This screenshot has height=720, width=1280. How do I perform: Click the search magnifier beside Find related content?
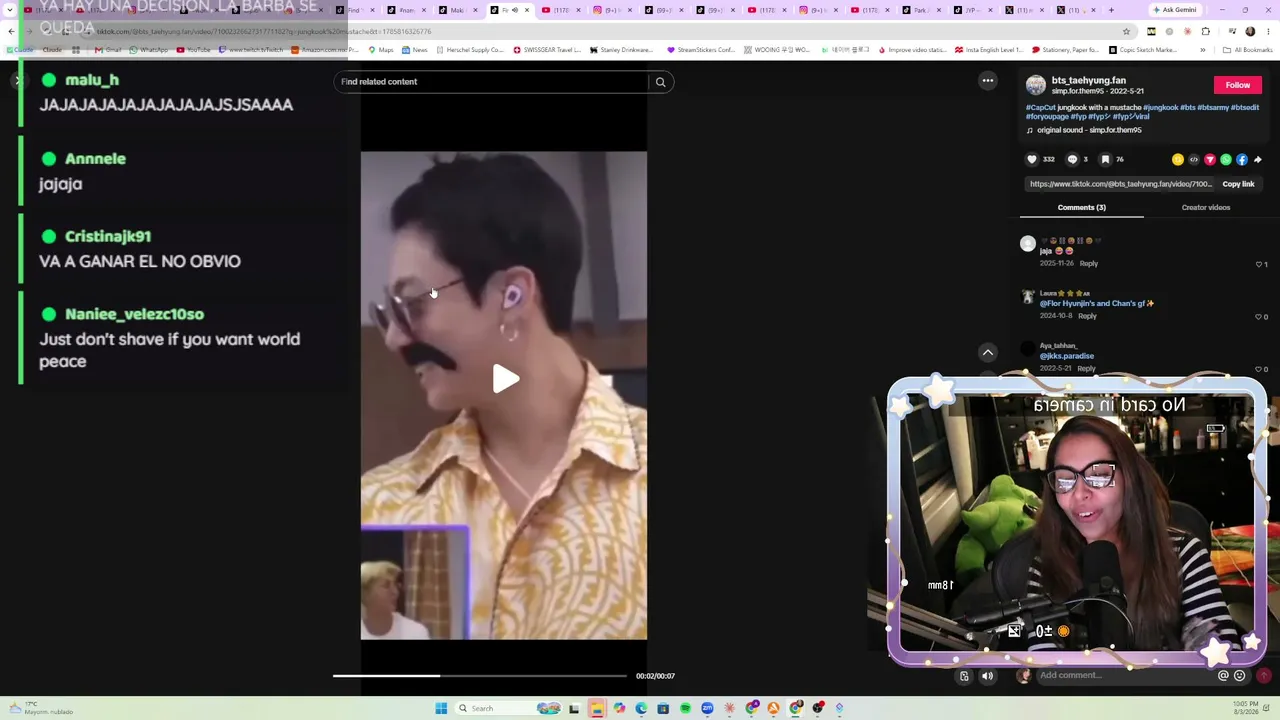coord(660,82)
